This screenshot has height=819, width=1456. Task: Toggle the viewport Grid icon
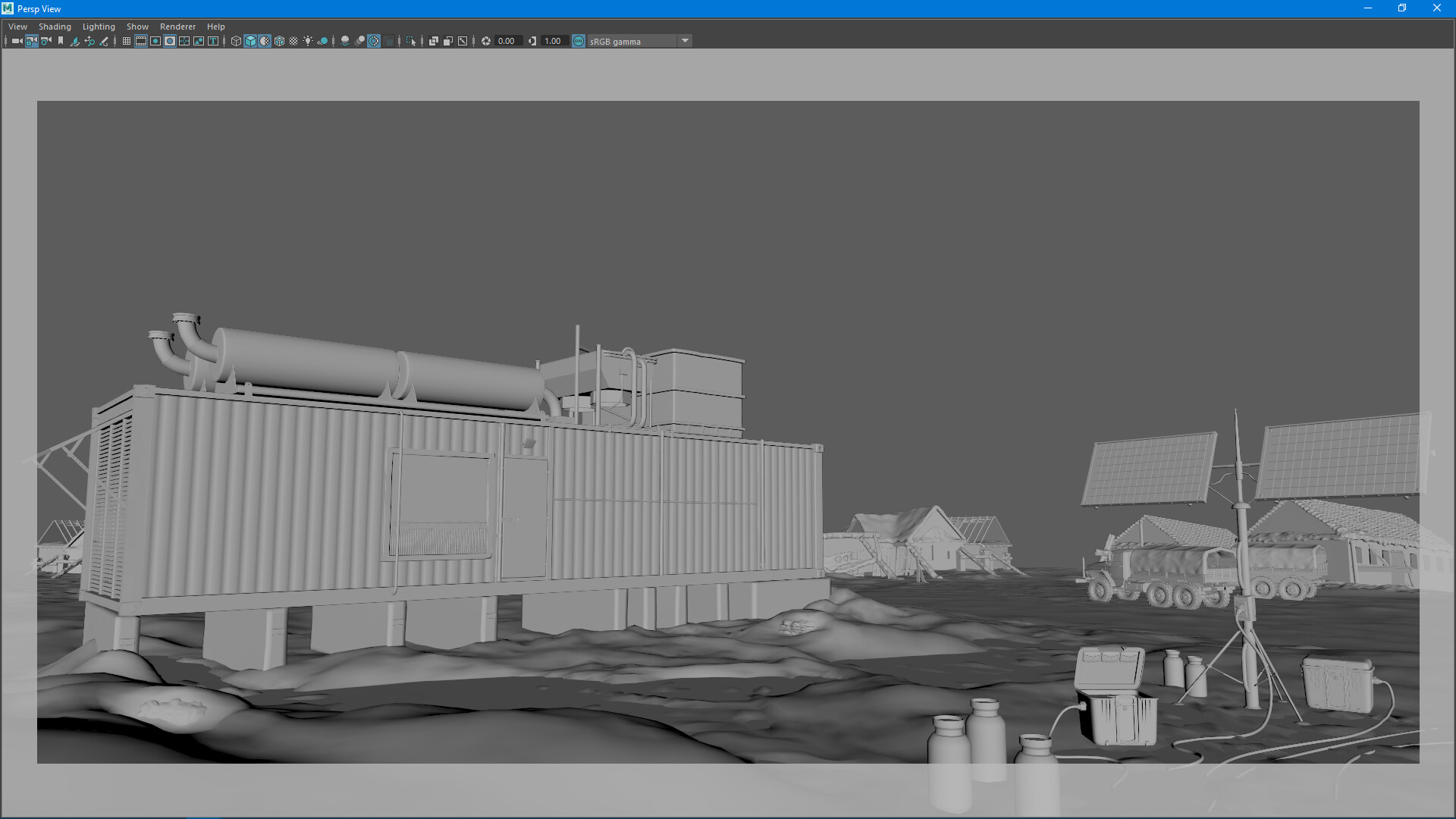coord(127,41)
